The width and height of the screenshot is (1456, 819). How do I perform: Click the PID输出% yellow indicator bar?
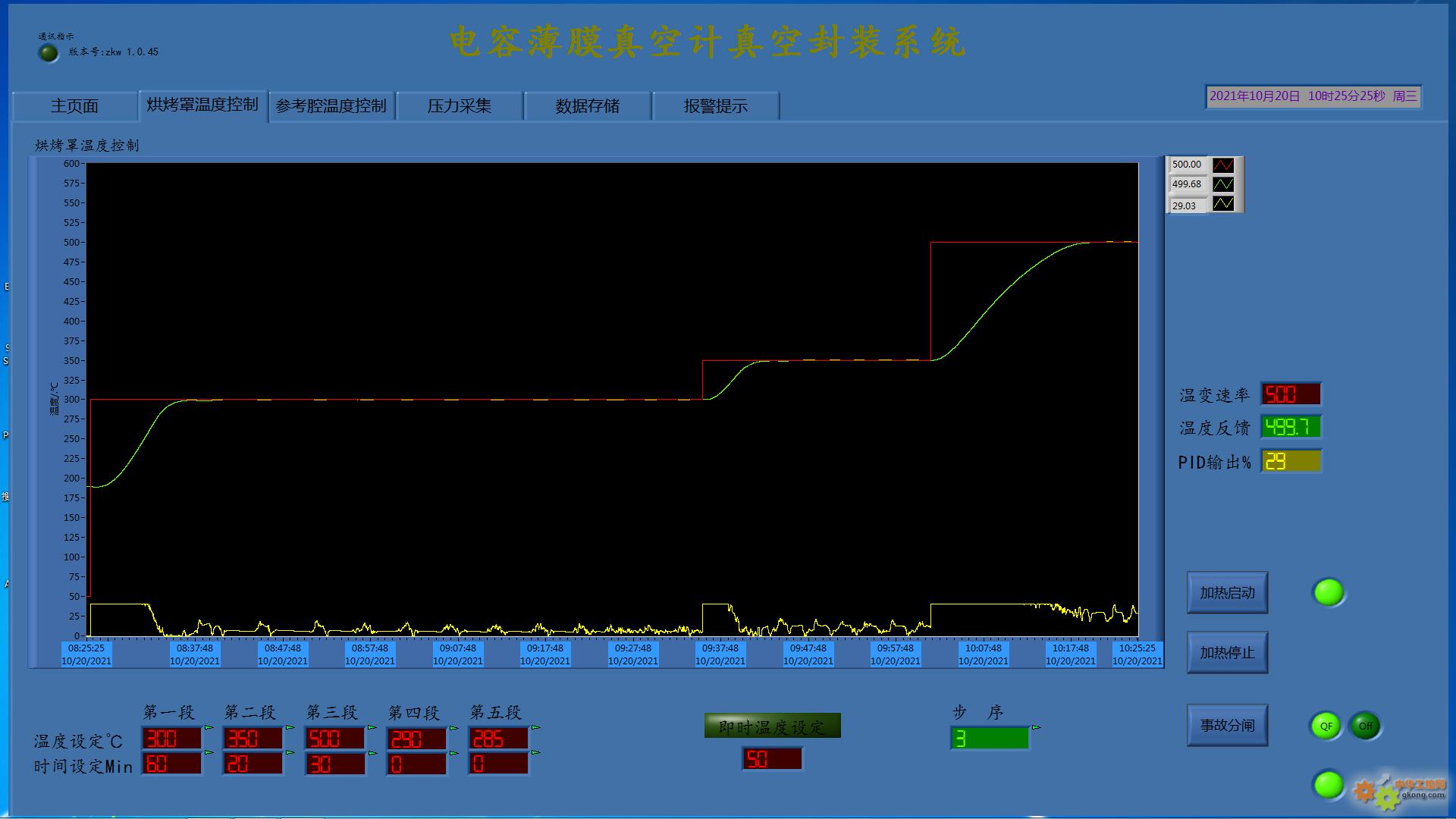pyautogui.click(x=1291, y=461)
